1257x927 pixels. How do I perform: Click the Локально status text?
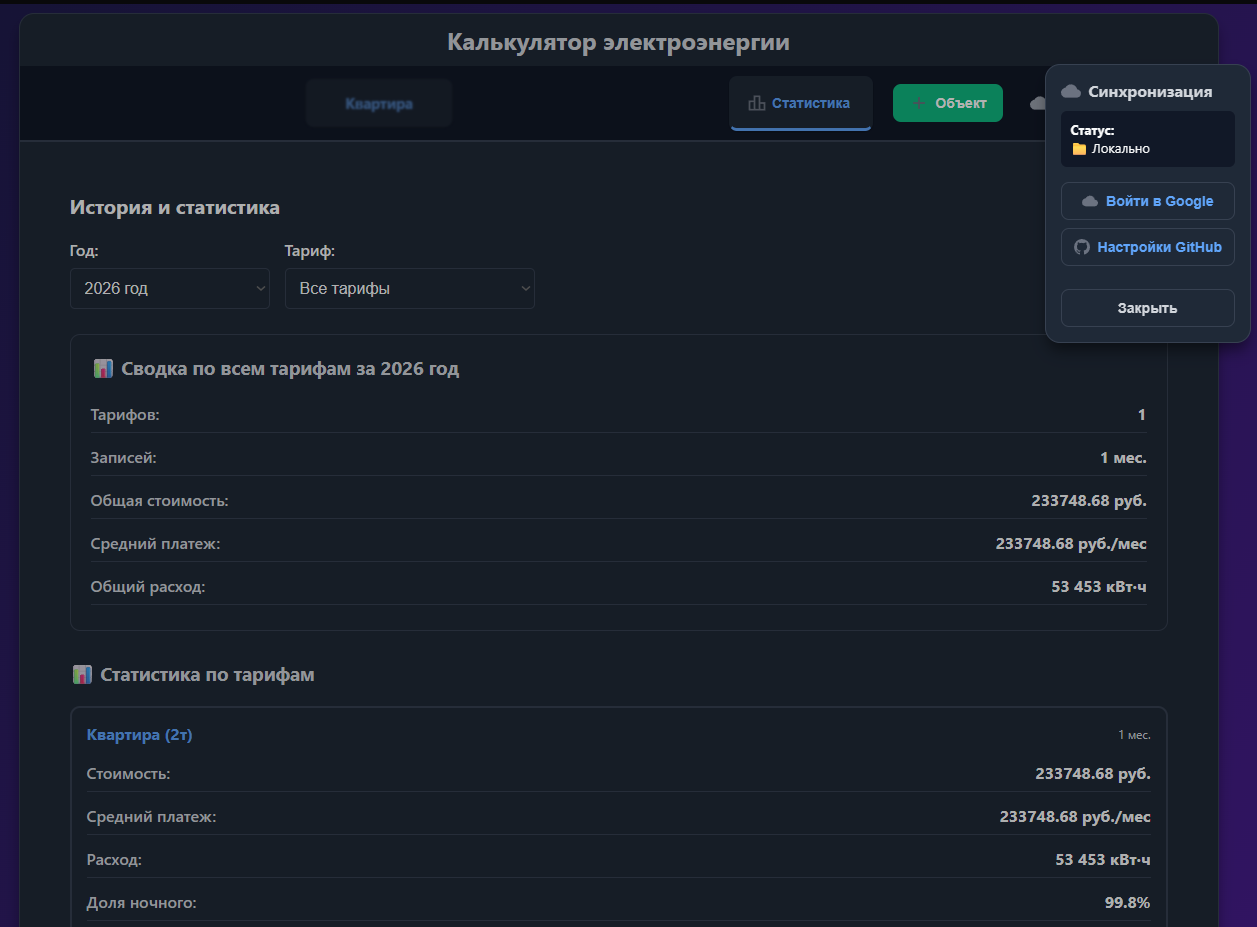pos(1120,149)
